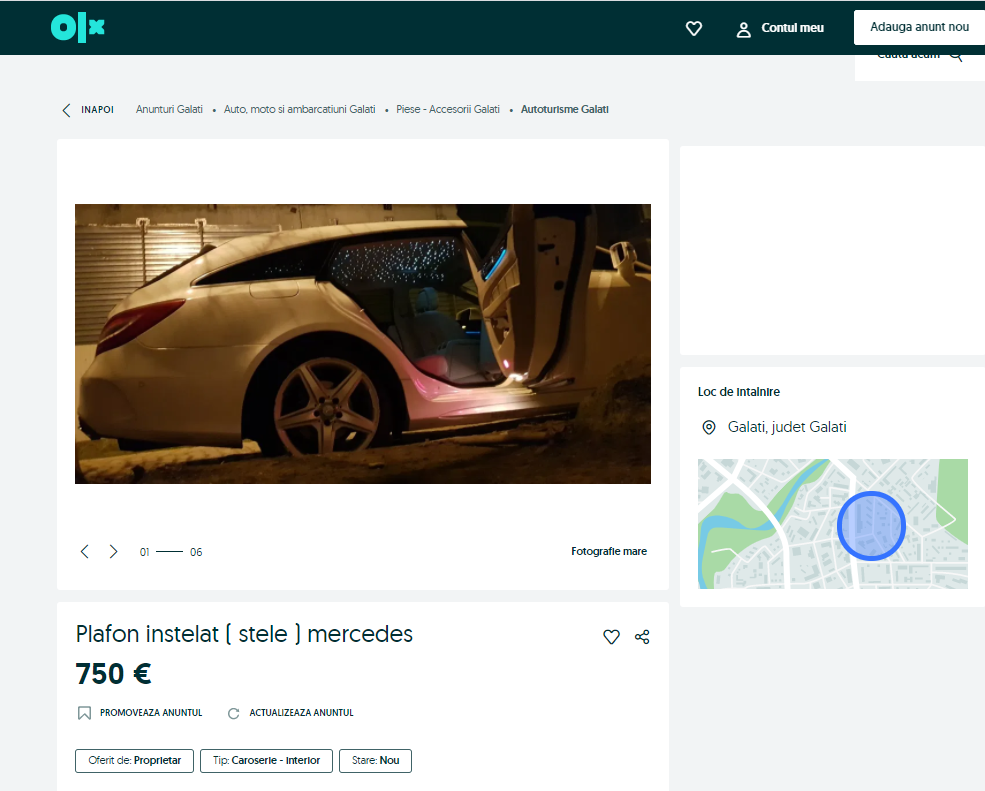Open the Galati location map
The width and height of the screenshot is (985, 791).
832,523
